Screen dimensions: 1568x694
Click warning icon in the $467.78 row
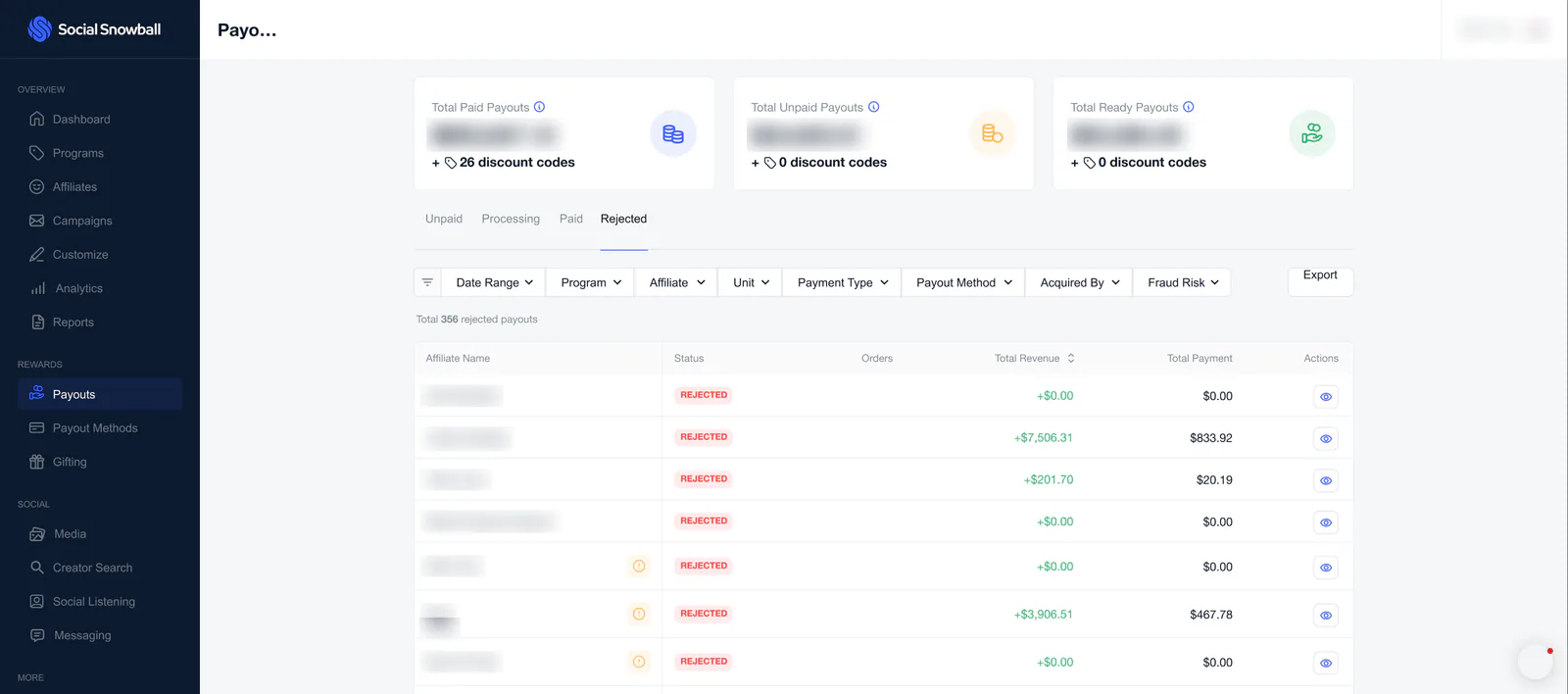click(x=639, y=615)
